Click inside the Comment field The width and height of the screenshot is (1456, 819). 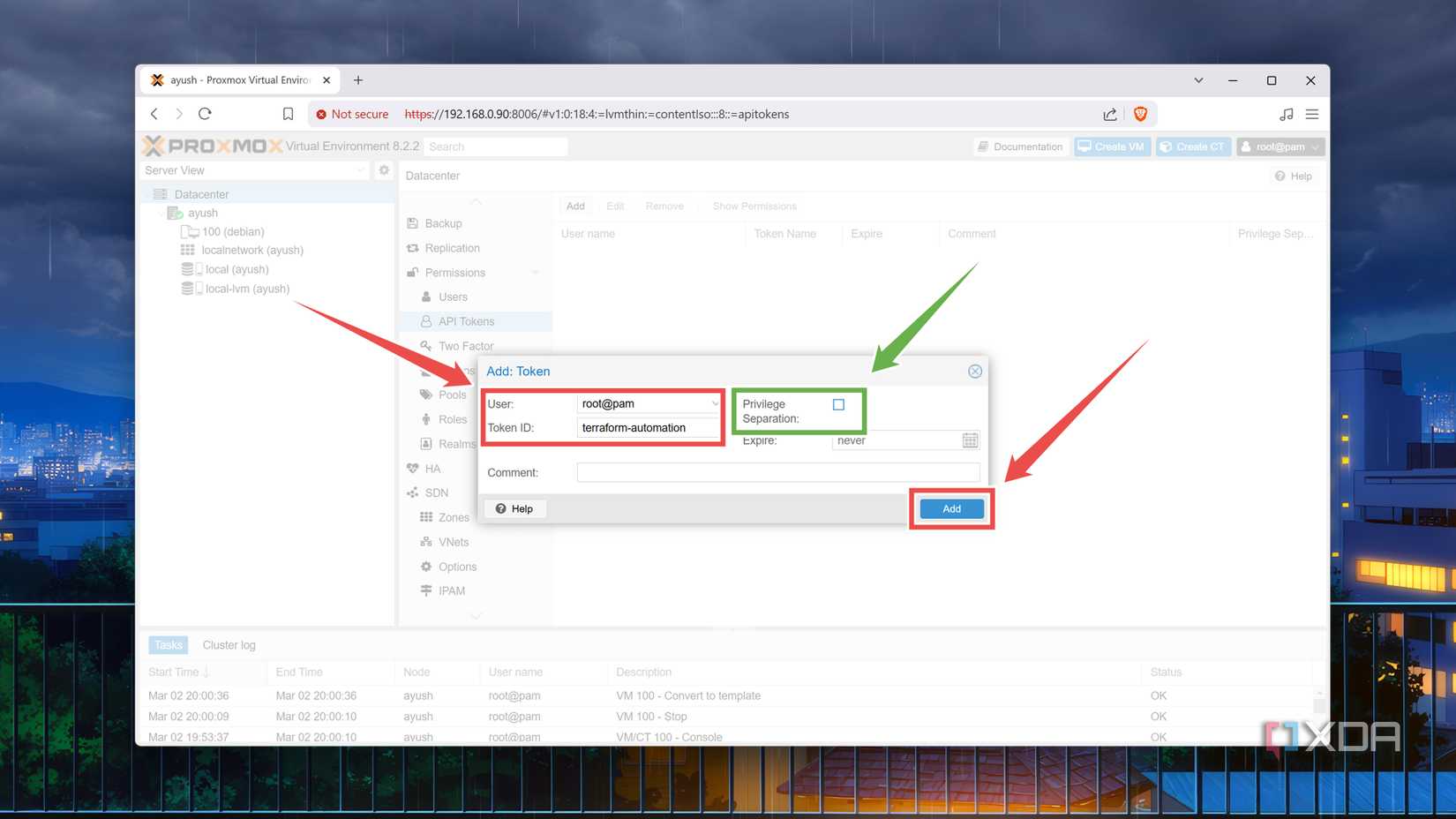[x=777, y=472]
